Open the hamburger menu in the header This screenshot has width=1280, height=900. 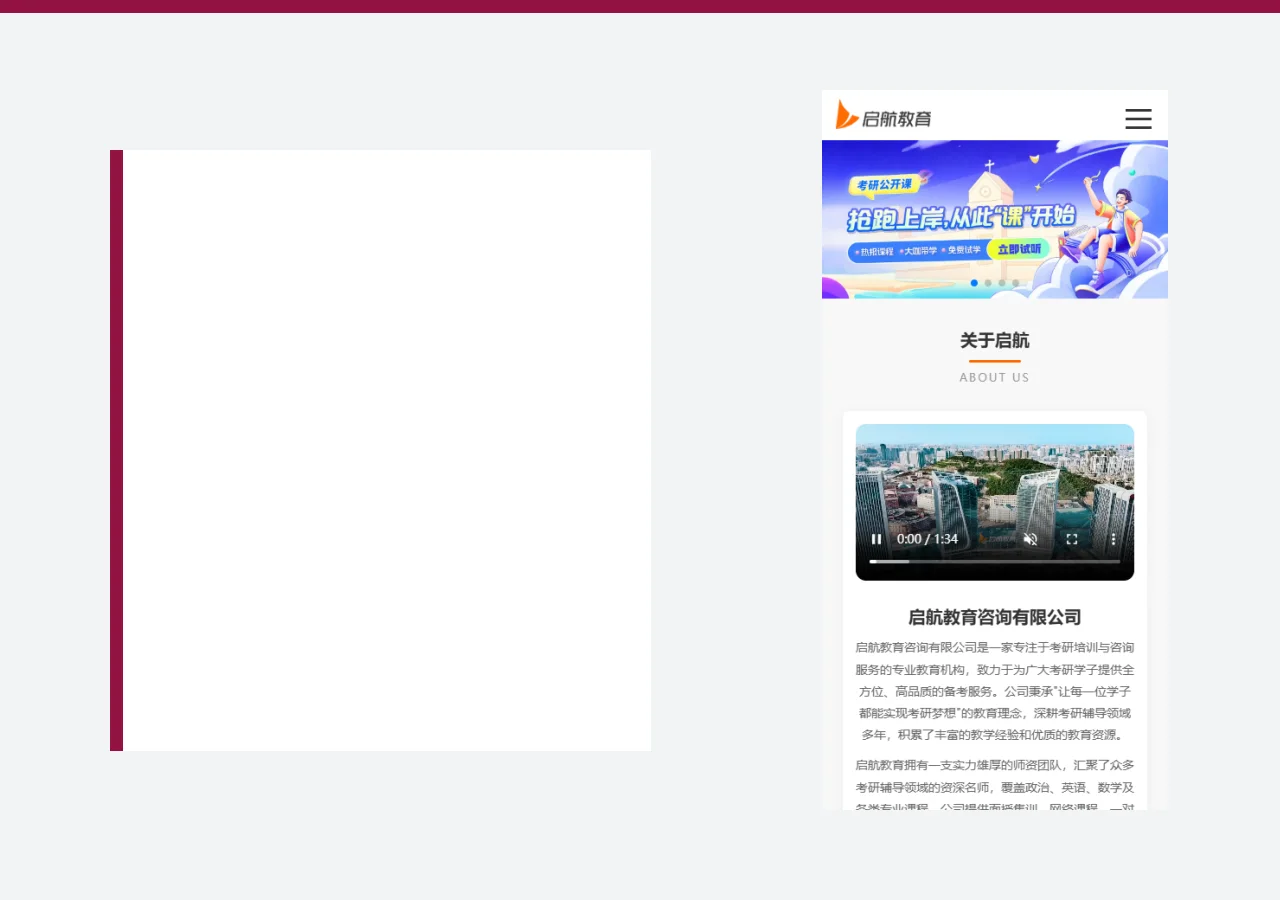pos(1138,118)
